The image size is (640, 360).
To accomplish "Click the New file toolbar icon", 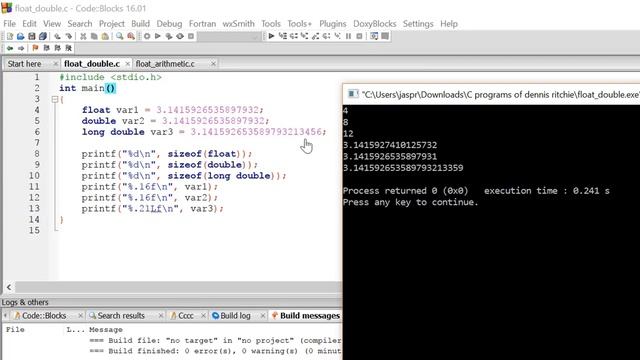I will (10, 36).
